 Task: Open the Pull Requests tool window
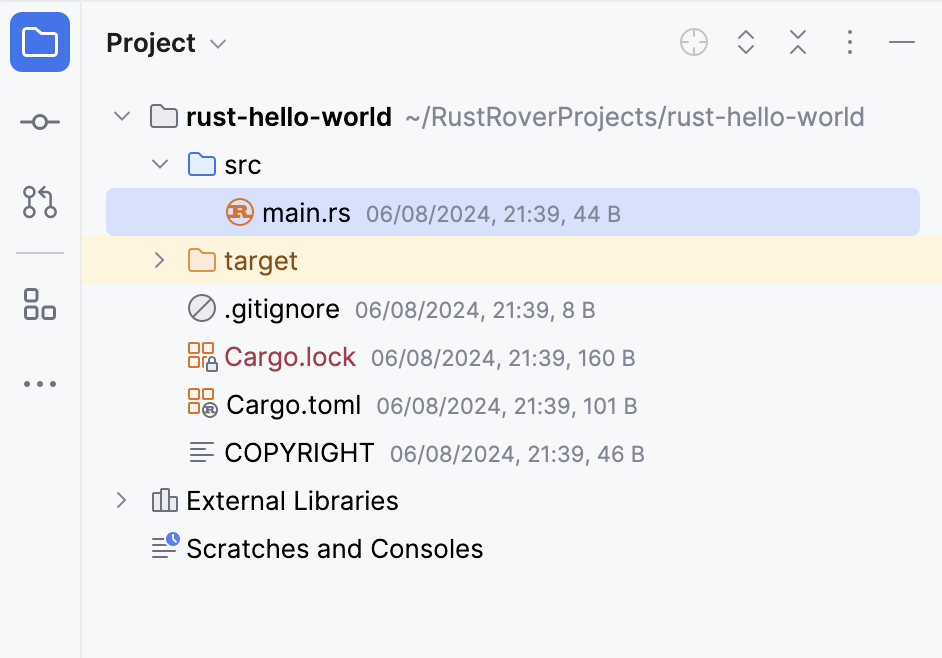pyautogui.click(x=40, y=202)
